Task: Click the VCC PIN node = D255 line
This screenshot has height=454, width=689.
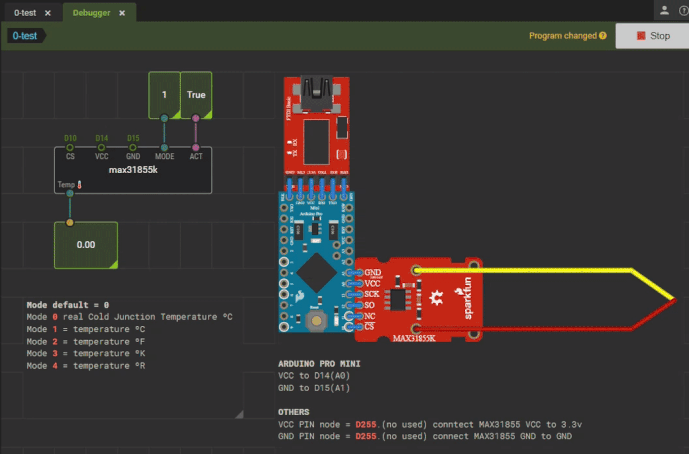Action: 430,425
